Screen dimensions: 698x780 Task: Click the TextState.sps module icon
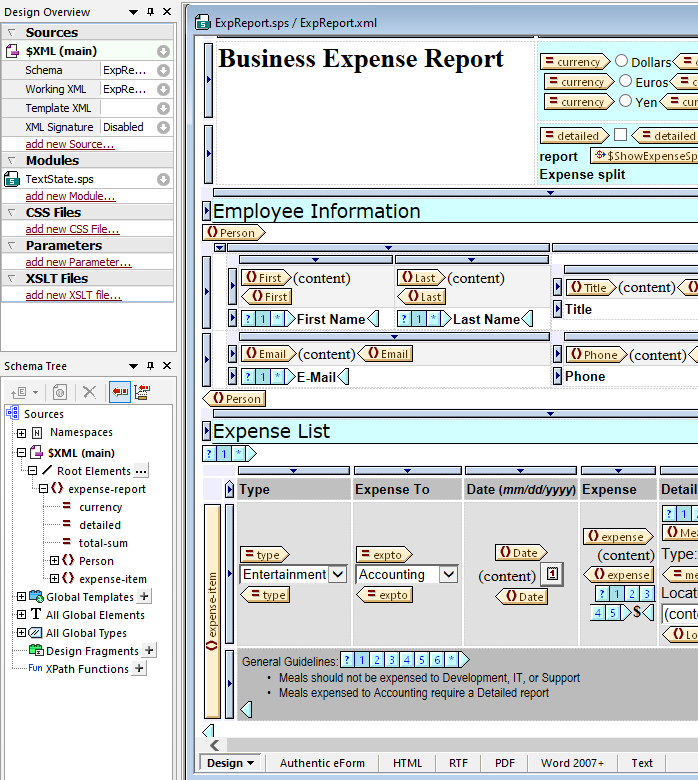tap(12, 179)
